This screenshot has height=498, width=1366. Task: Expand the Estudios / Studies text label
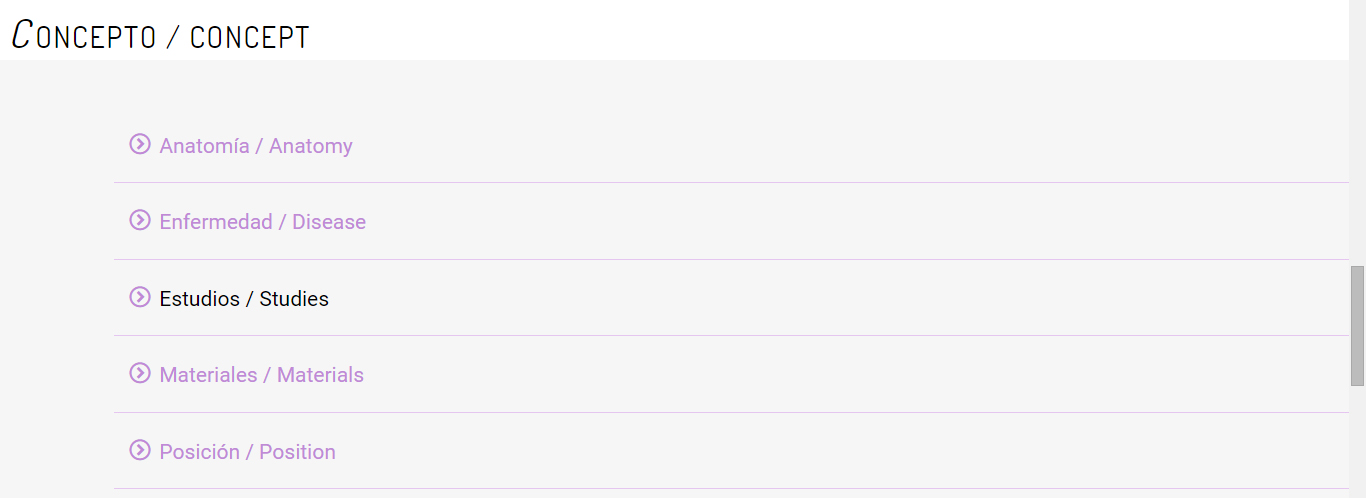[244, 299]
